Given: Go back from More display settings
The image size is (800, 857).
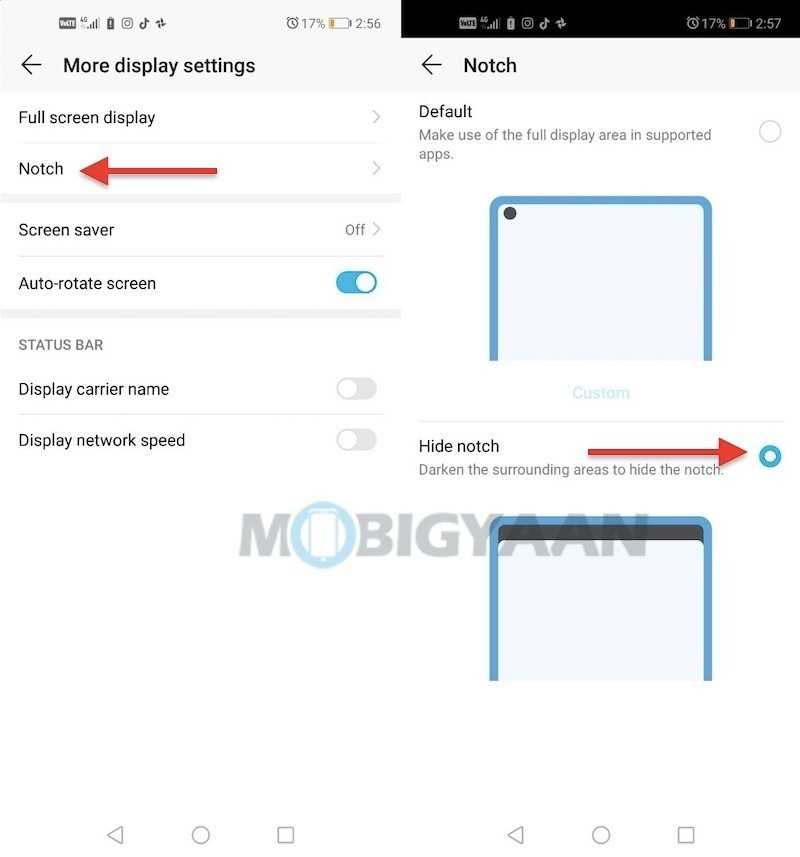Looking at the screenshot, I should point(31,65).
